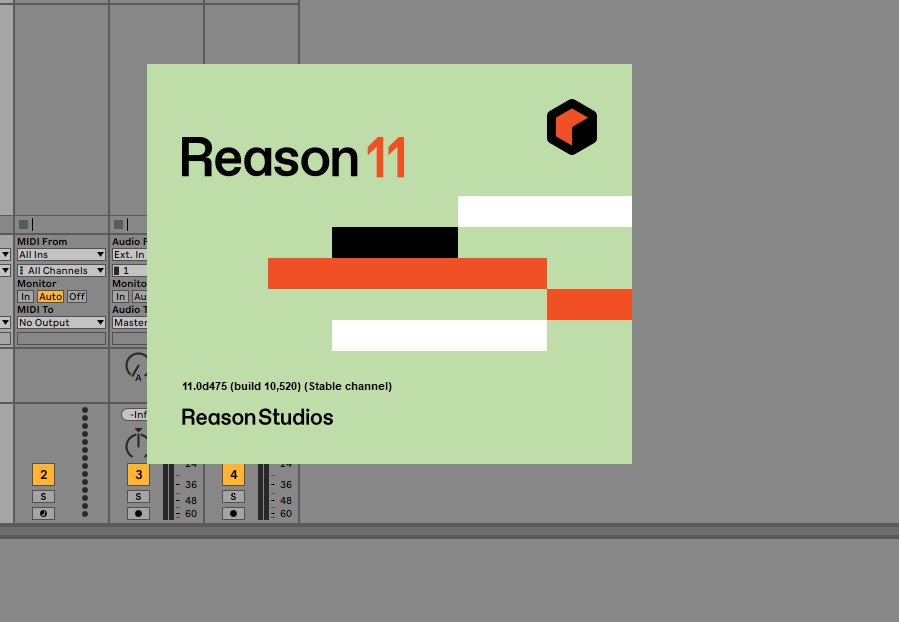Image resolution: width=899 pixels, height=622 pixels.
Task: Click the 11.0d475 build version text
Action: [x=287, y=386]
